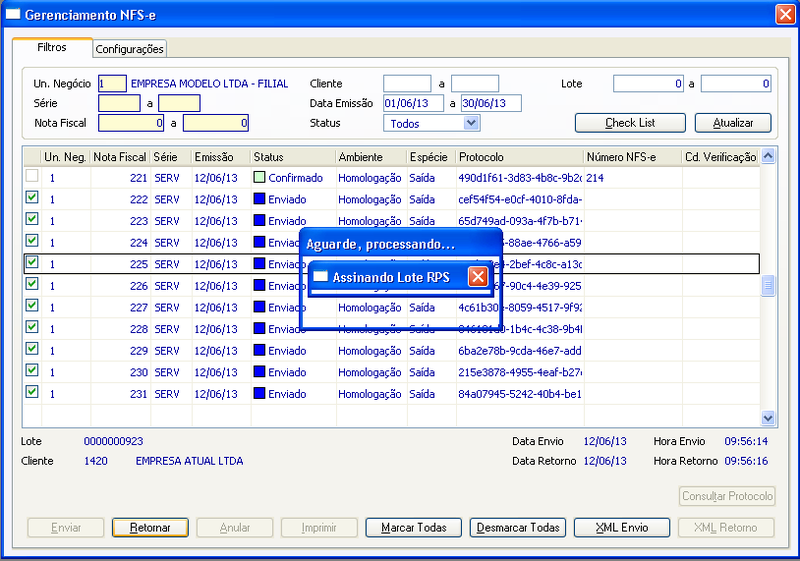The width and height of the screenshot is (800, 561).
Task: Check the box for nota fiscal 221
Action: 32,175
